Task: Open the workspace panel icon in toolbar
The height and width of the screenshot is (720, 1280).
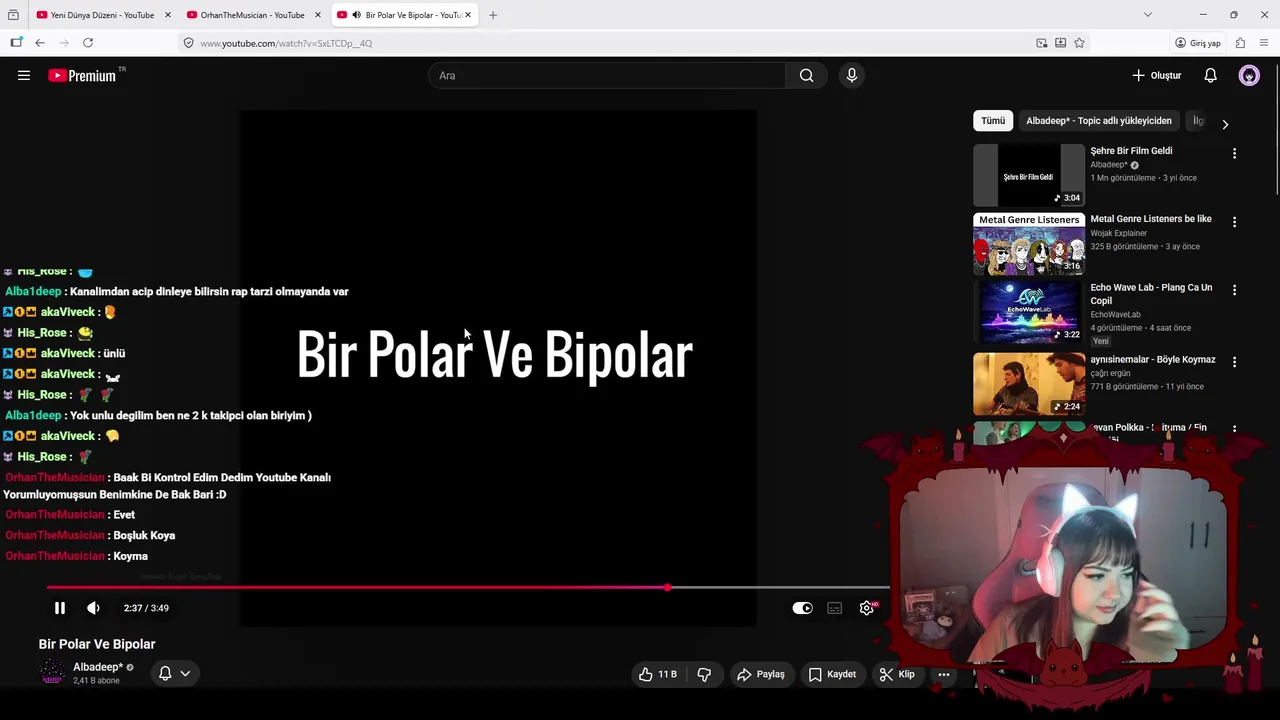Action: click(16, 43)
